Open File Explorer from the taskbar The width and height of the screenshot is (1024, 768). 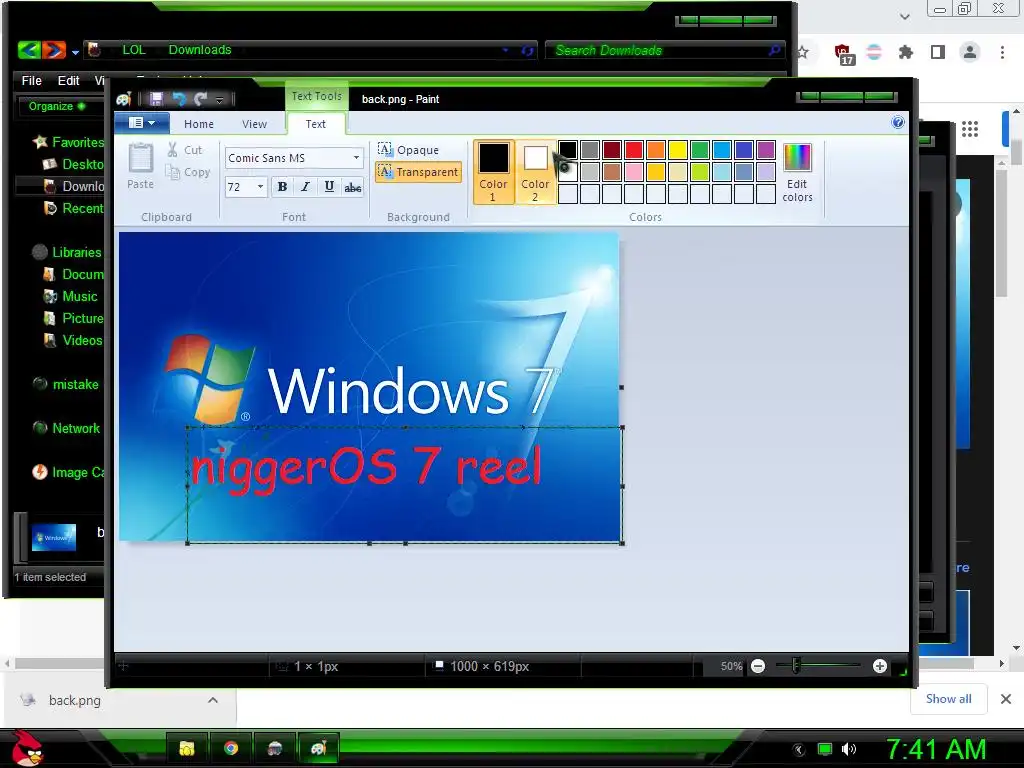pos(187,748)
